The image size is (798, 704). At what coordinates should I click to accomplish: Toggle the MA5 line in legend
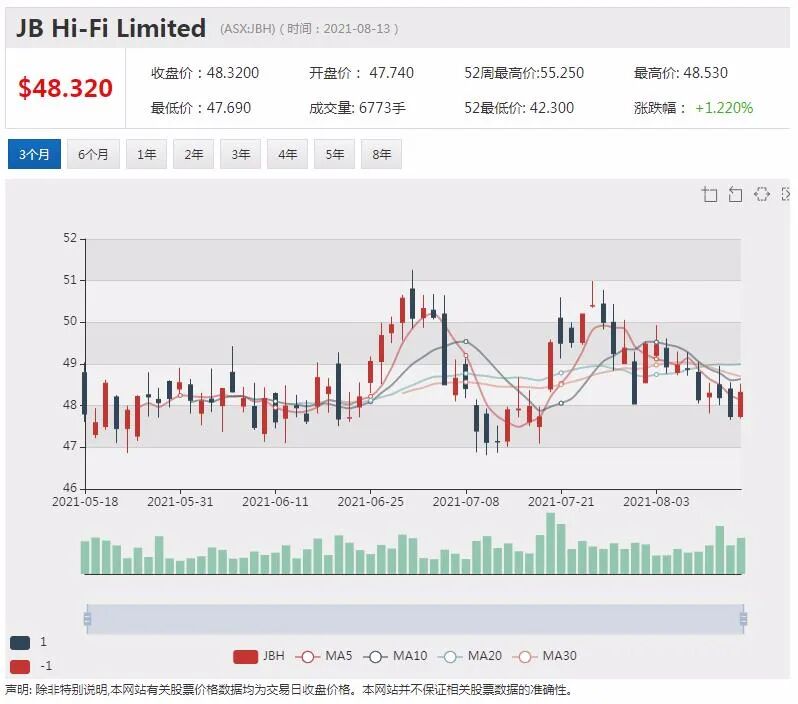click(324, 656)
